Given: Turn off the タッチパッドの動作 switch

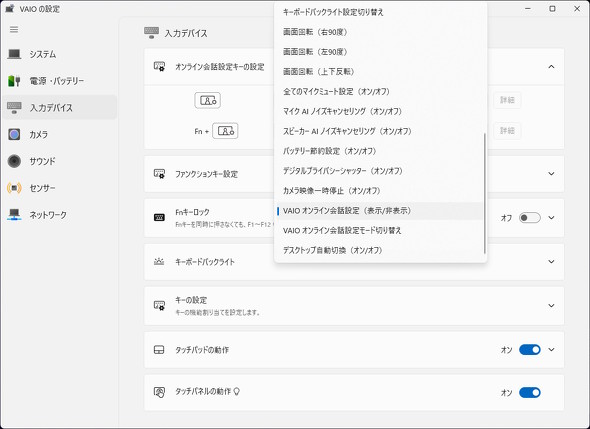Looking at the screenshot, I should tap(529, 350).
